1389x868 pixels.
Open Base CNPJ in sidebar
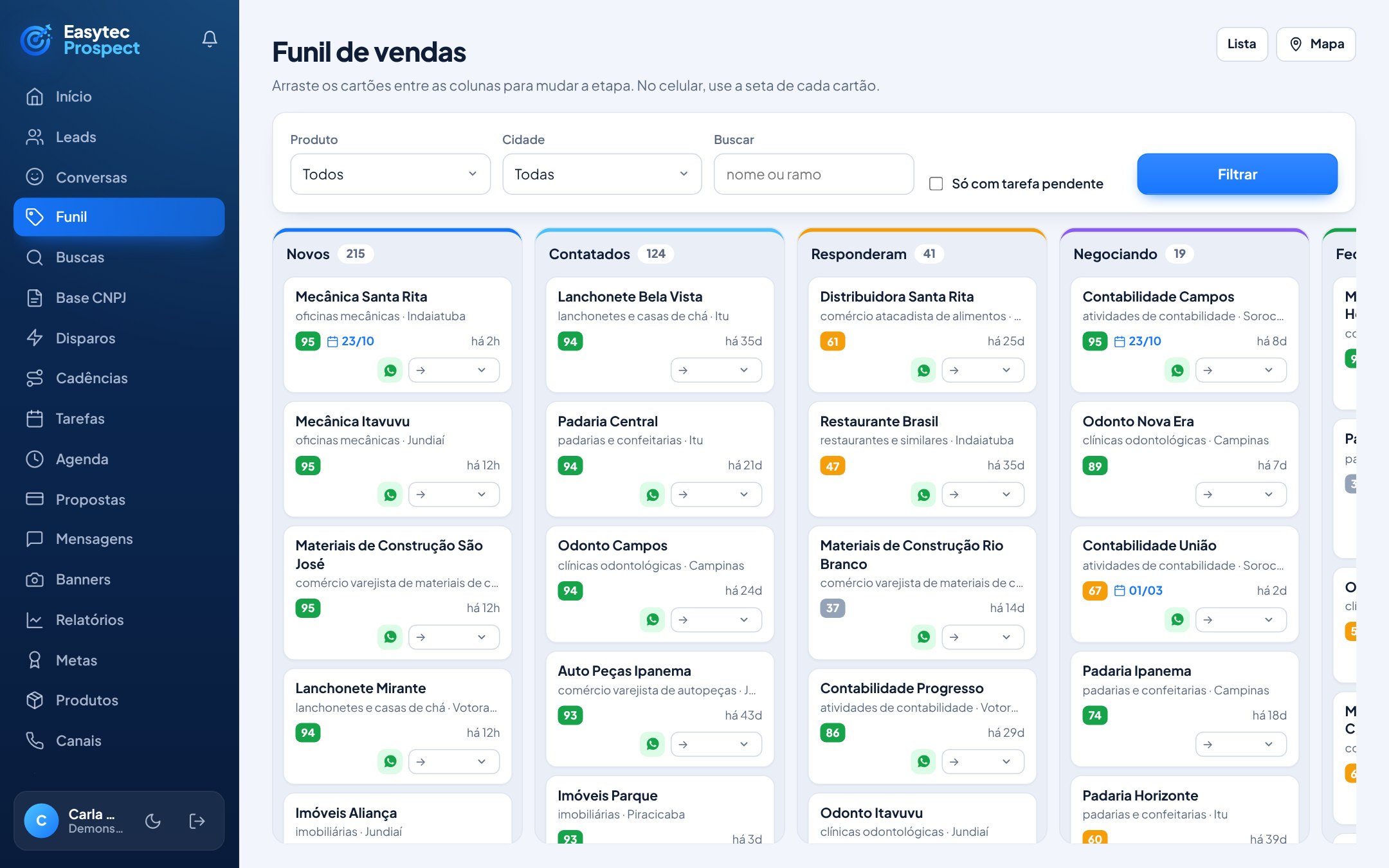point(119,298)
